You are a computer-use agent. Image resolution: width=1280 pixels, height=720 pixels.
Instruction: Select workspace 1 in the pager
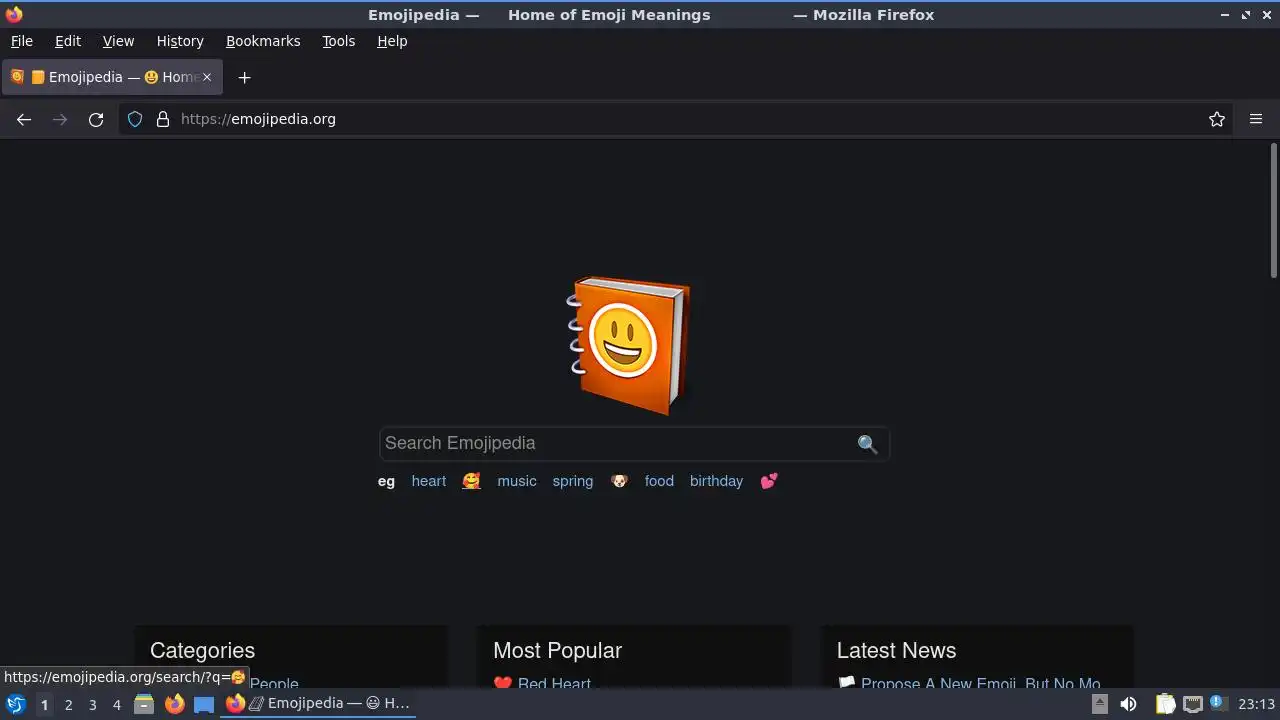(x=44, y=705)
